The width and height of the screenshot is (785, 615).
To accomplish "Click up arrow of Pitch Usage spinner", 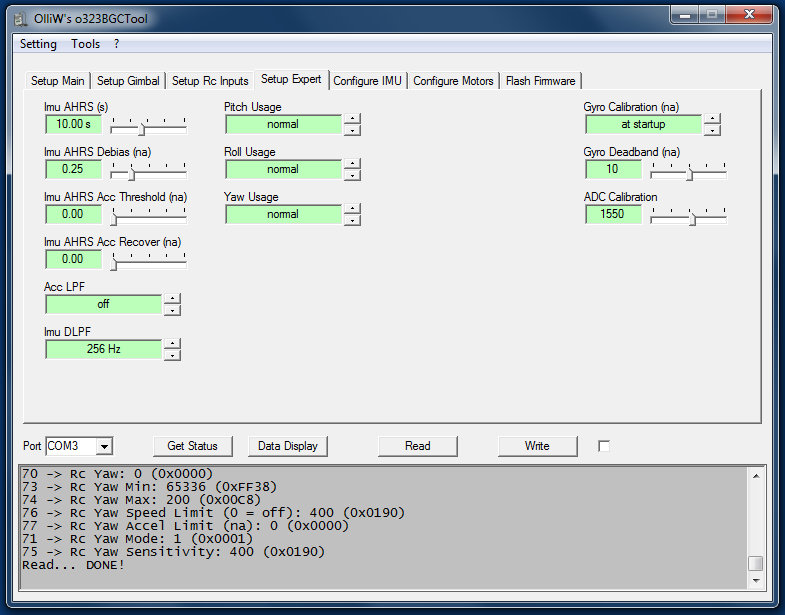I will (x=352, y=119).
